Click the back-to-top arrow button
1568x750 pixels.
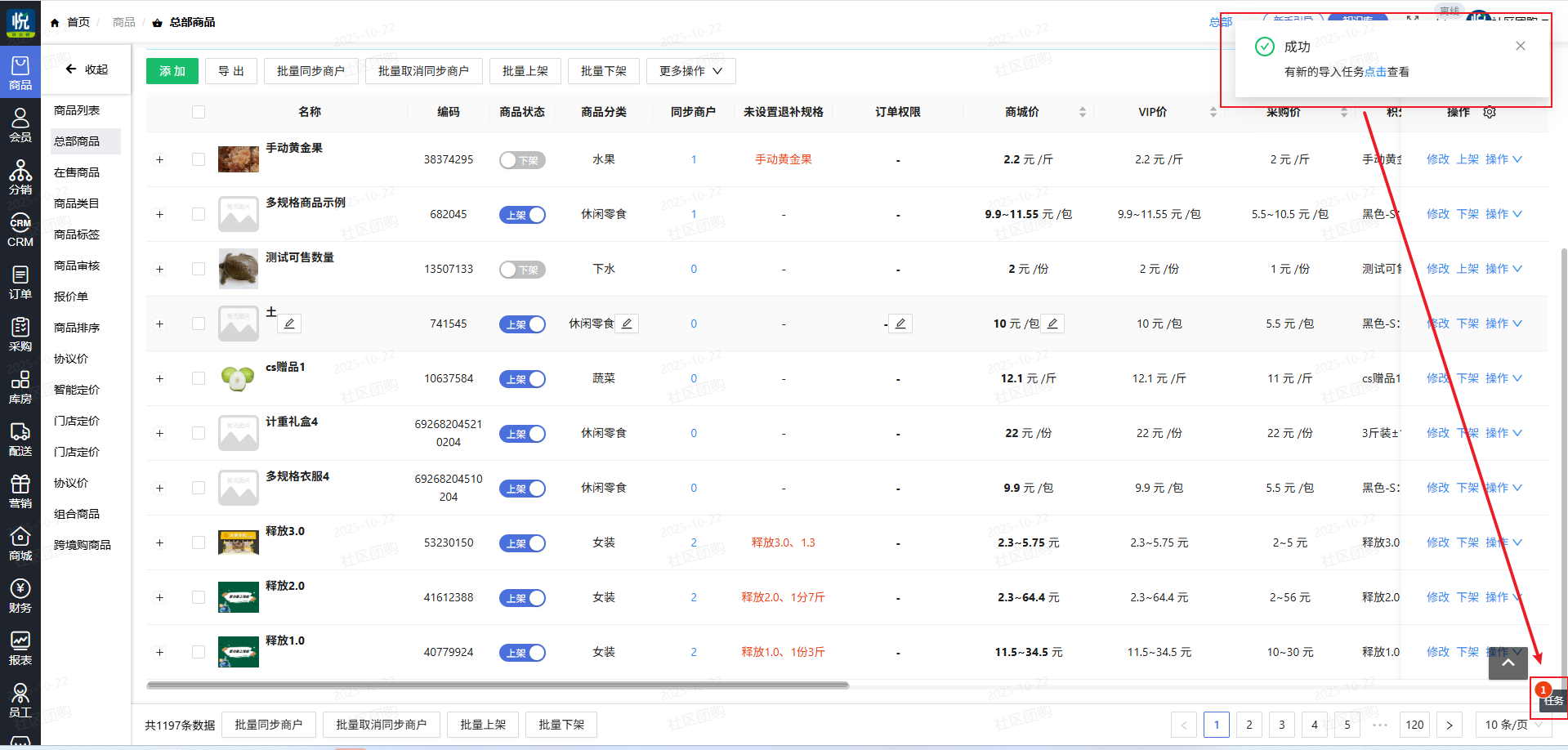(x=1508, y=663)
